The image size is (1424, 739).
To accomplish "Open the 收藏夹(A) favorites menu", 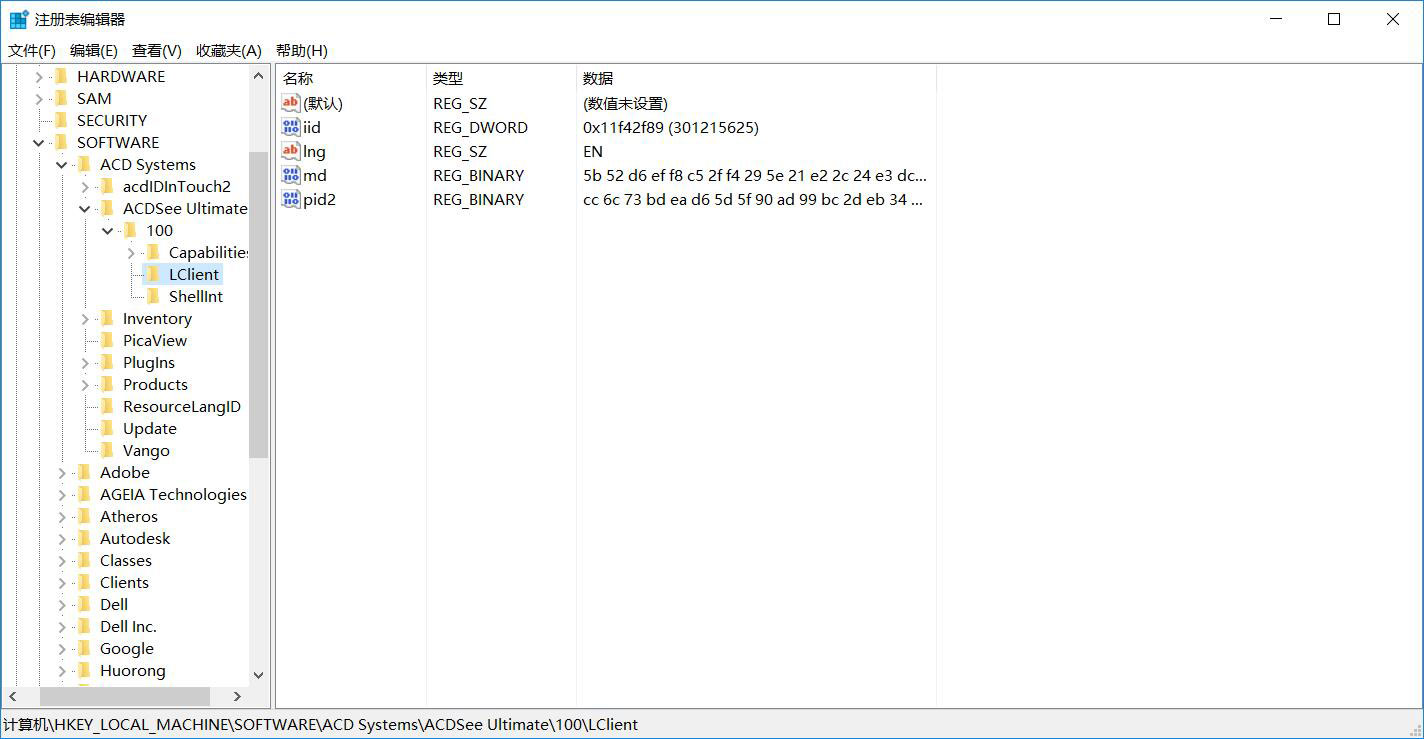I will (x=228, y=50).
